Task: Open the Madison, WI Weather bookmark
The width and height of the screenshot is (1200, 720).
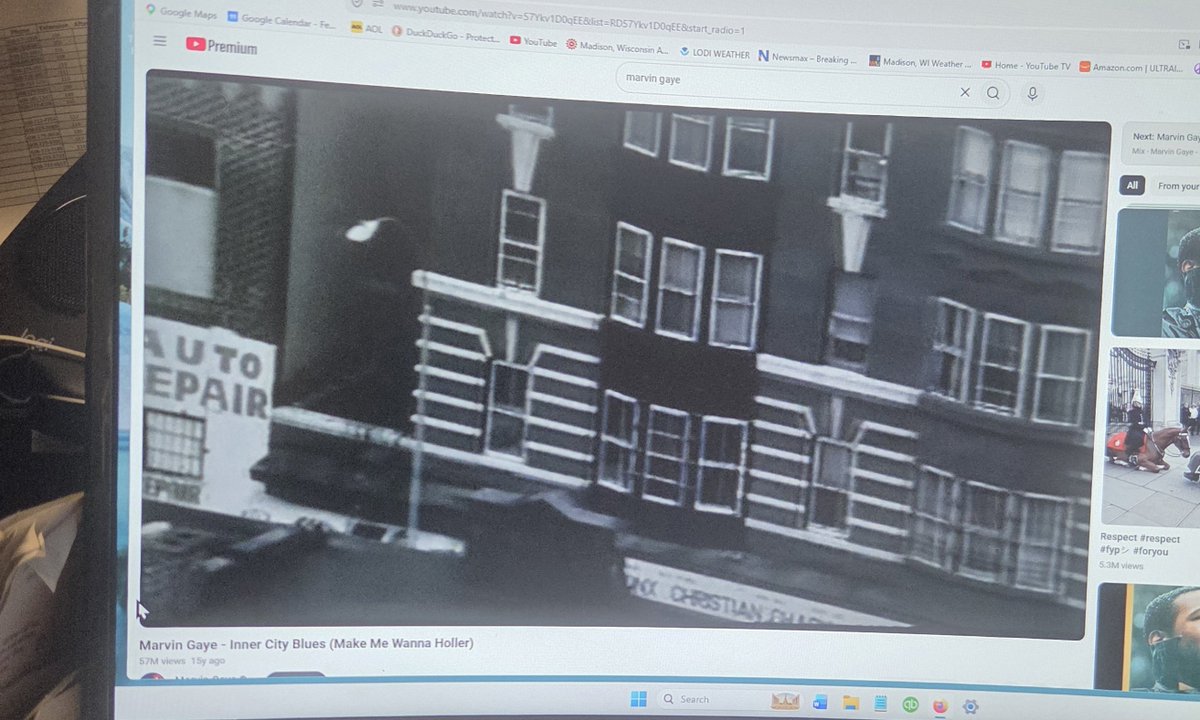Action: (x=919, y=62)
